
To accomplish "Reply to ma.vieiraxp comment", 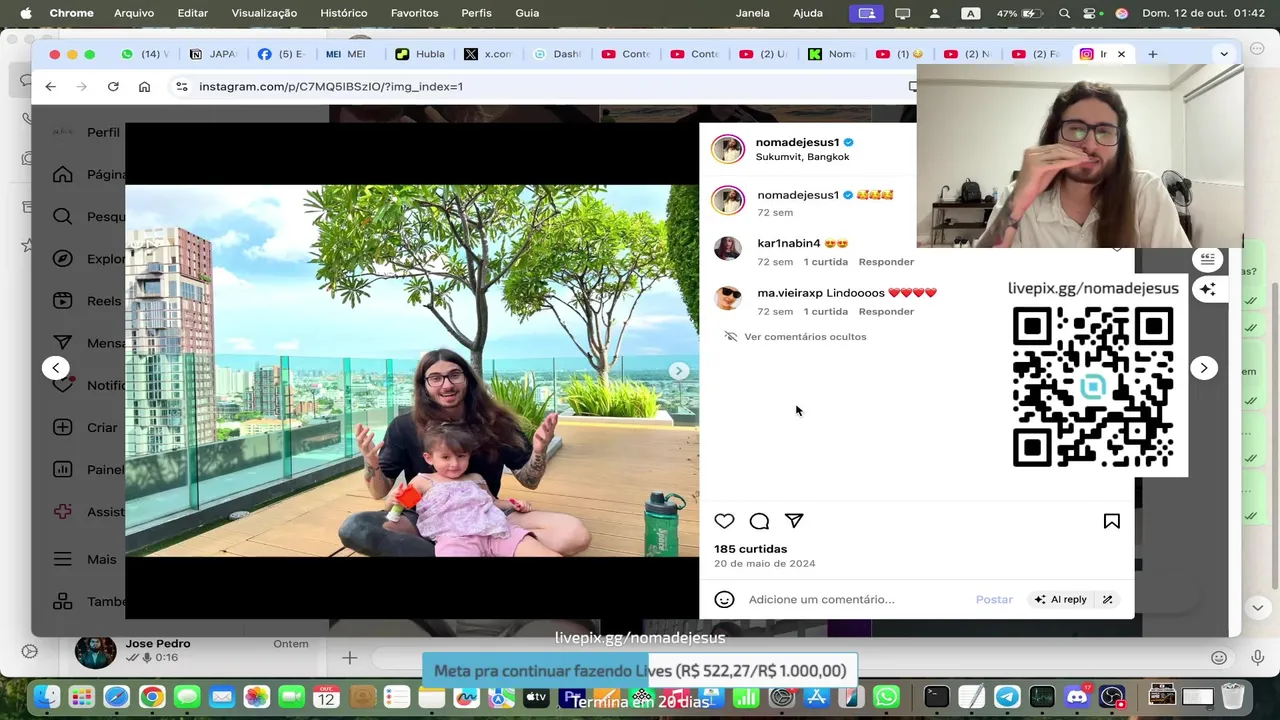I will [886, 312].
